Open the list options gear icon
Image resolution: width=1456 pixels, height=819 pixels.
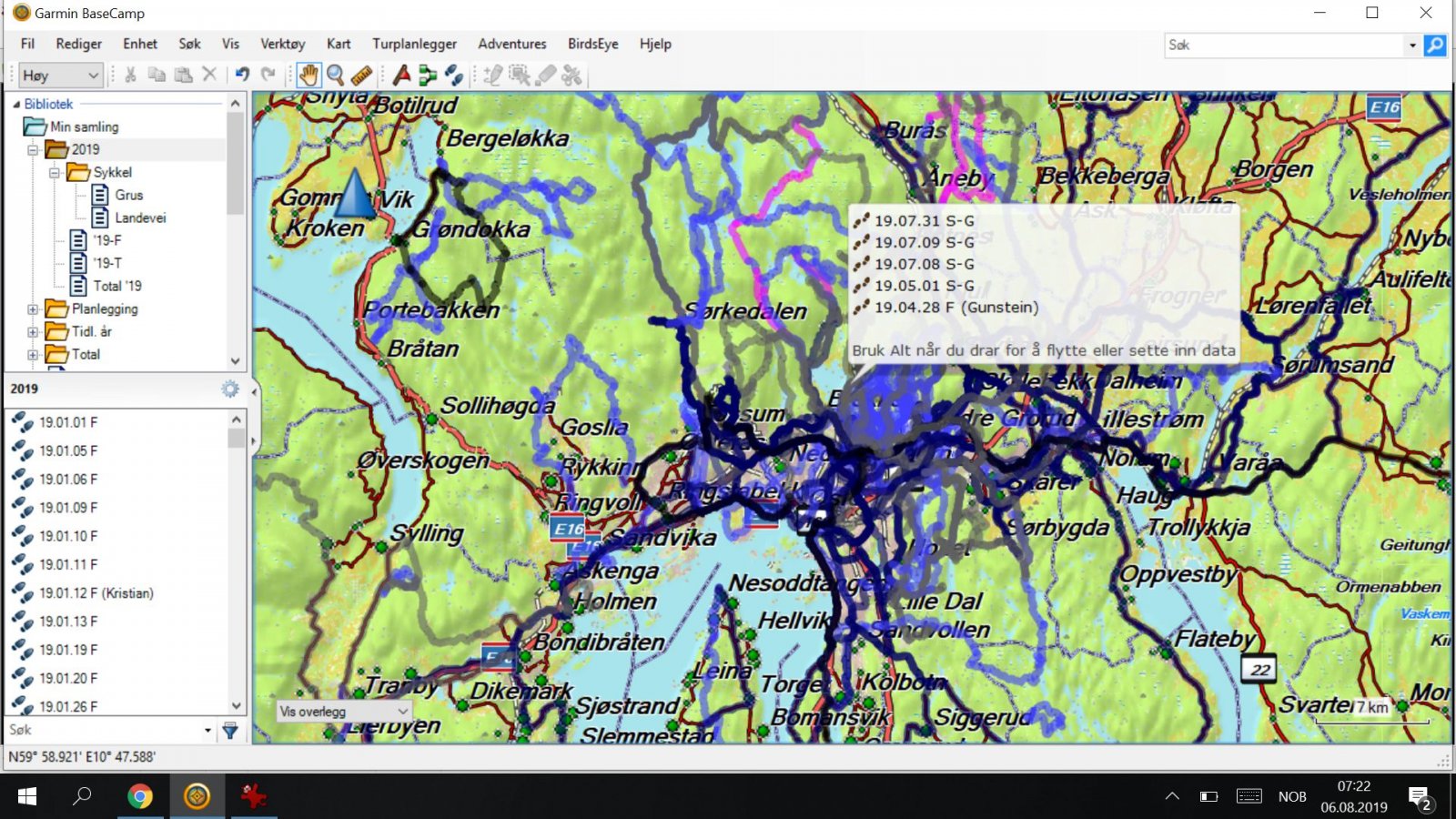point(230,389)
